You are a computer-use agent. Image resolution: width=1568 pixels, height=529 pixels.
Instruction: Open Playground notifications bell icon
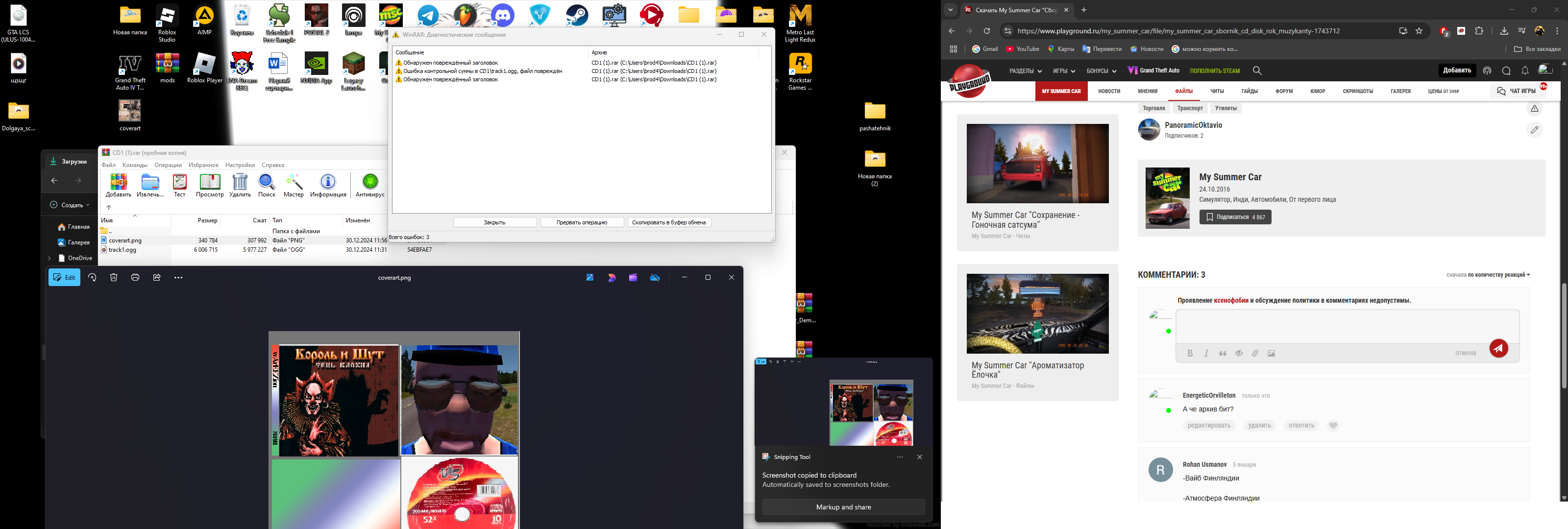click(1525, 71)
